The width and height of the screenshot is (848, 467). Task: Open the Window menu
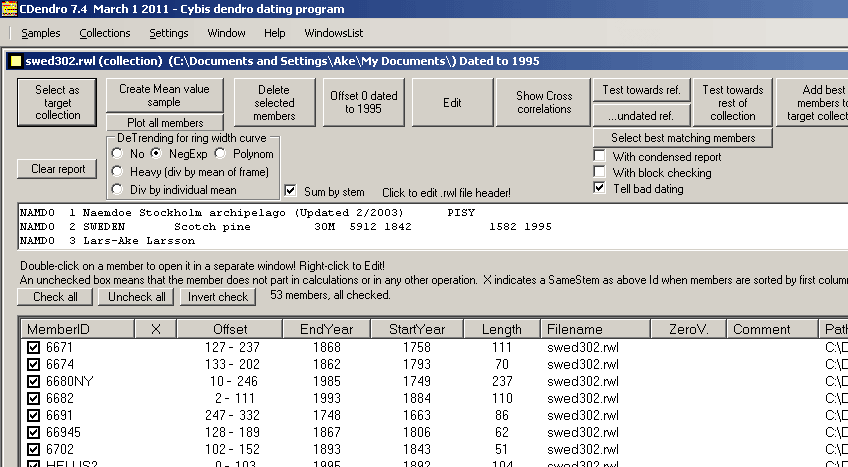click(x=226, y=33)
